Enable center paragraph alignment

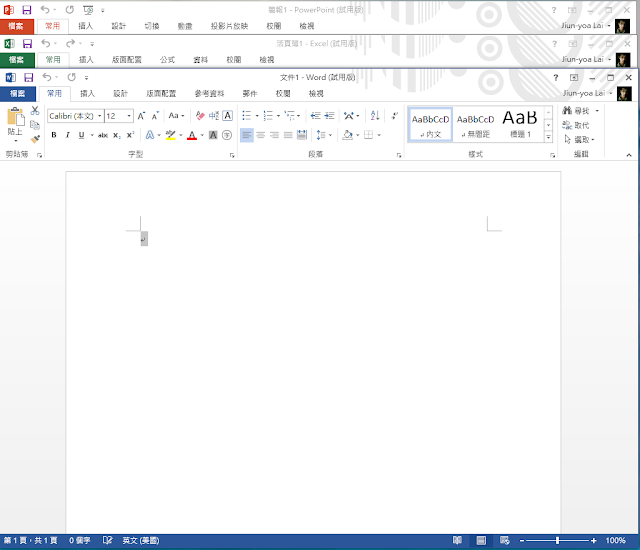[x=260, y=135]
